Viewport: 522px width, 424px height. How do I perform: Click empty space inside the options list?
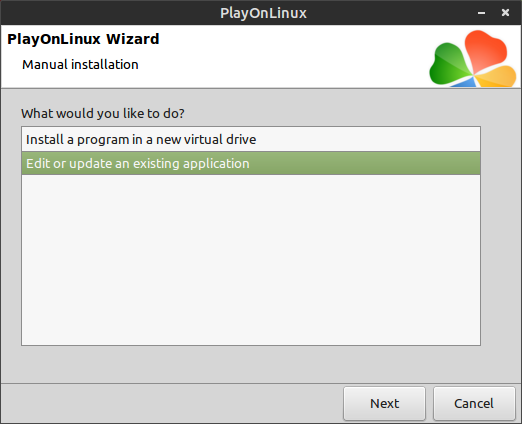[x=251, y=260]
